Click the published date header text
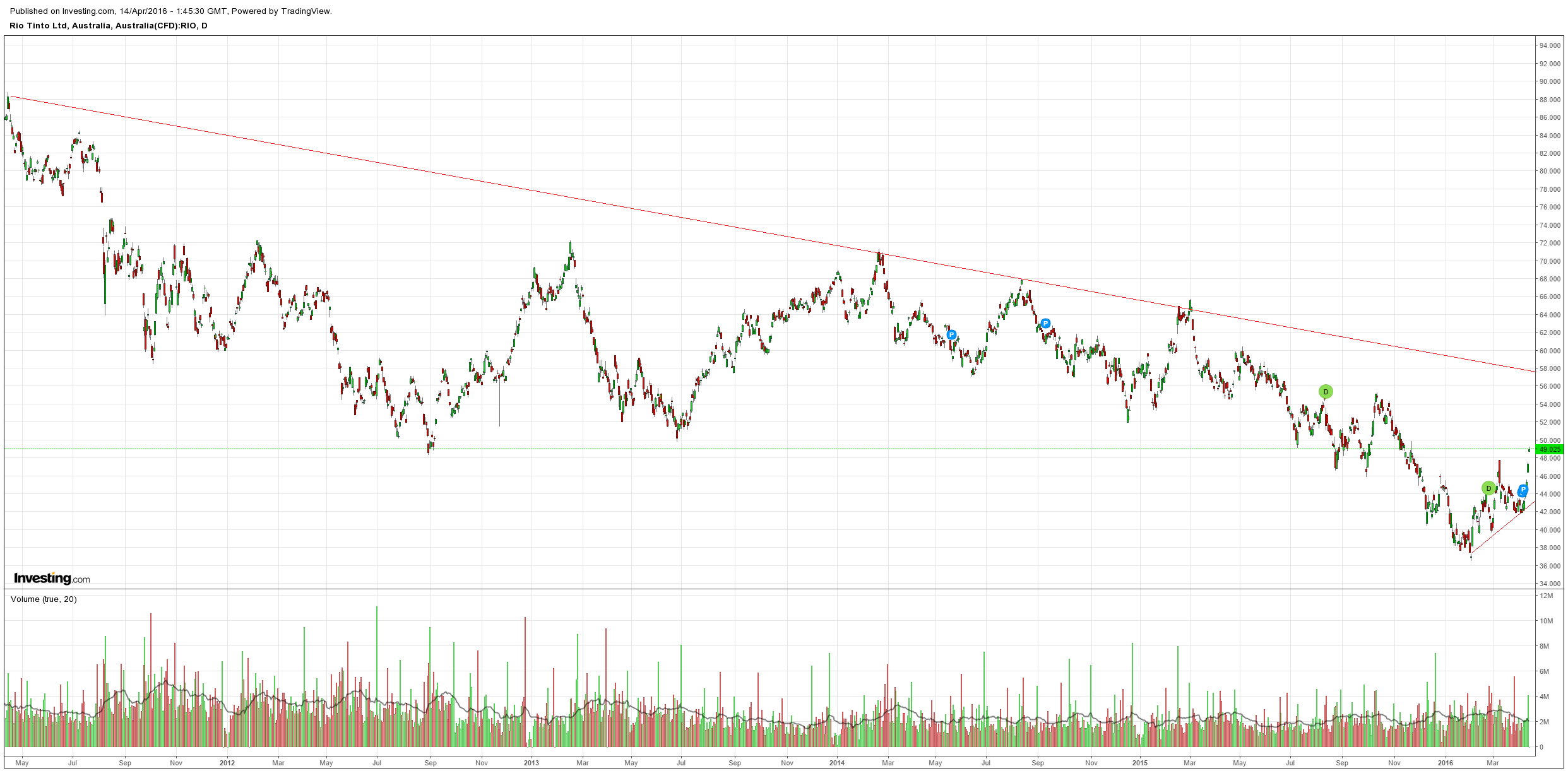The image size is (1568, 771). pyautogui.click(x=170, y=11)
